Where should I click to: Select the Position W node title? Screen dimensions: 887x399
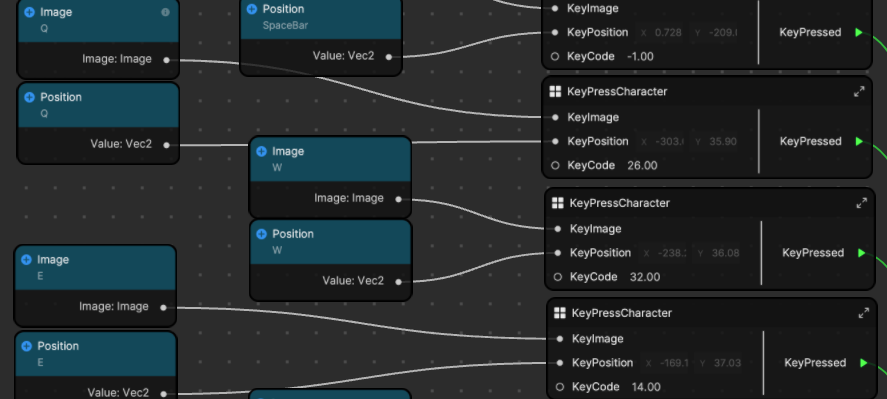click(293, 234)
